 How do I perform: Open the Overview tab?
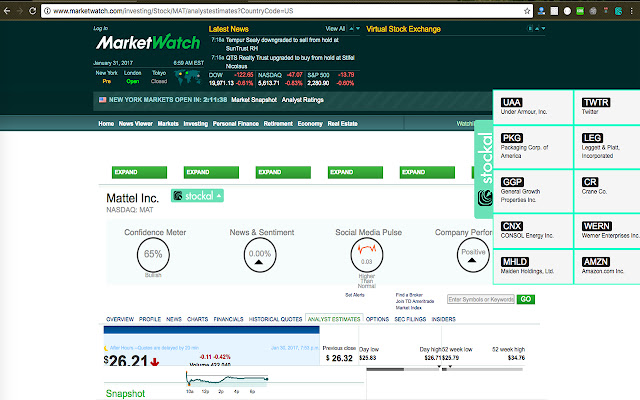point(120,319)
